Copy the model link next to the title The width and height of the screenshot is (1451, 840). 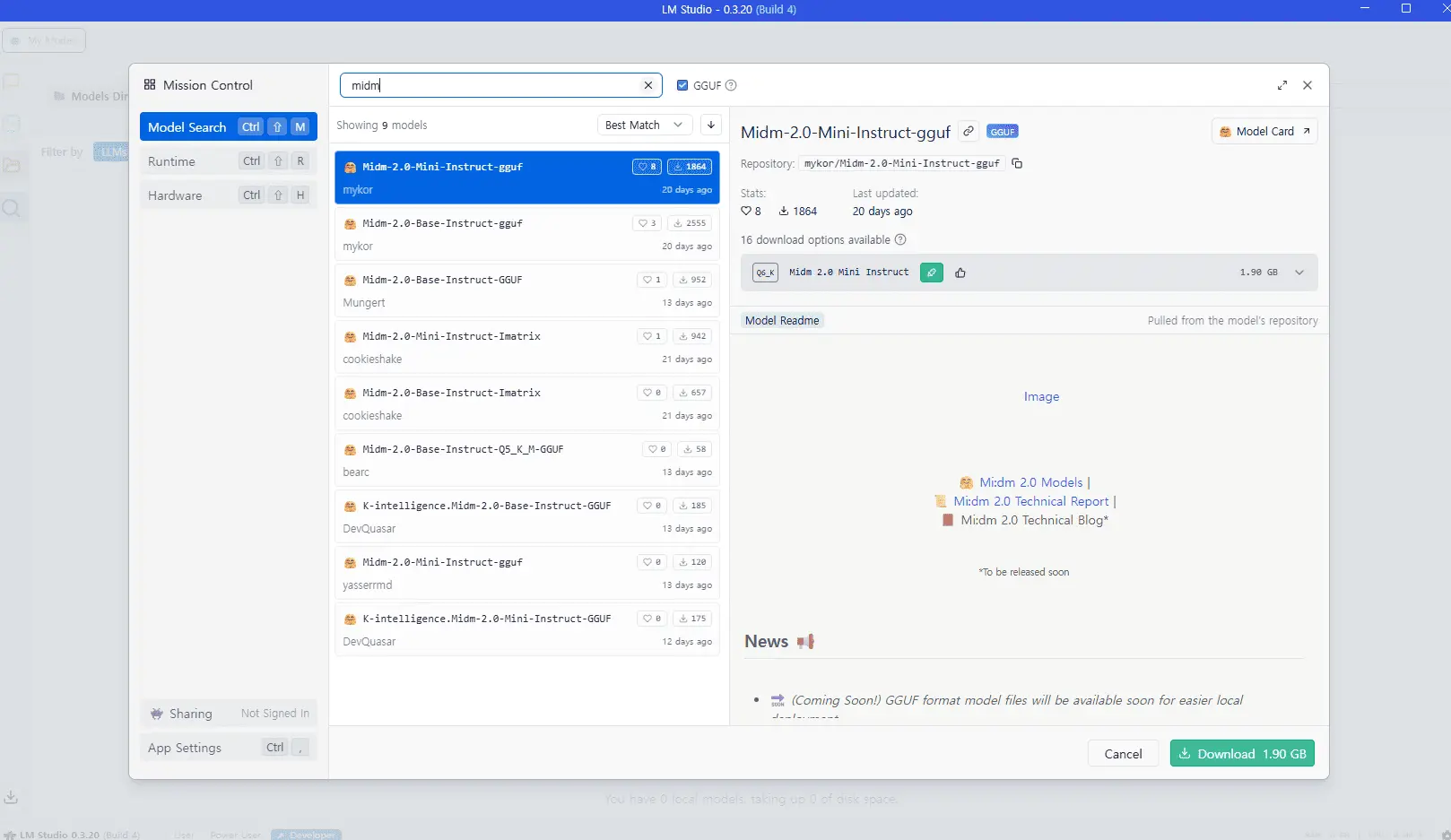969,131
